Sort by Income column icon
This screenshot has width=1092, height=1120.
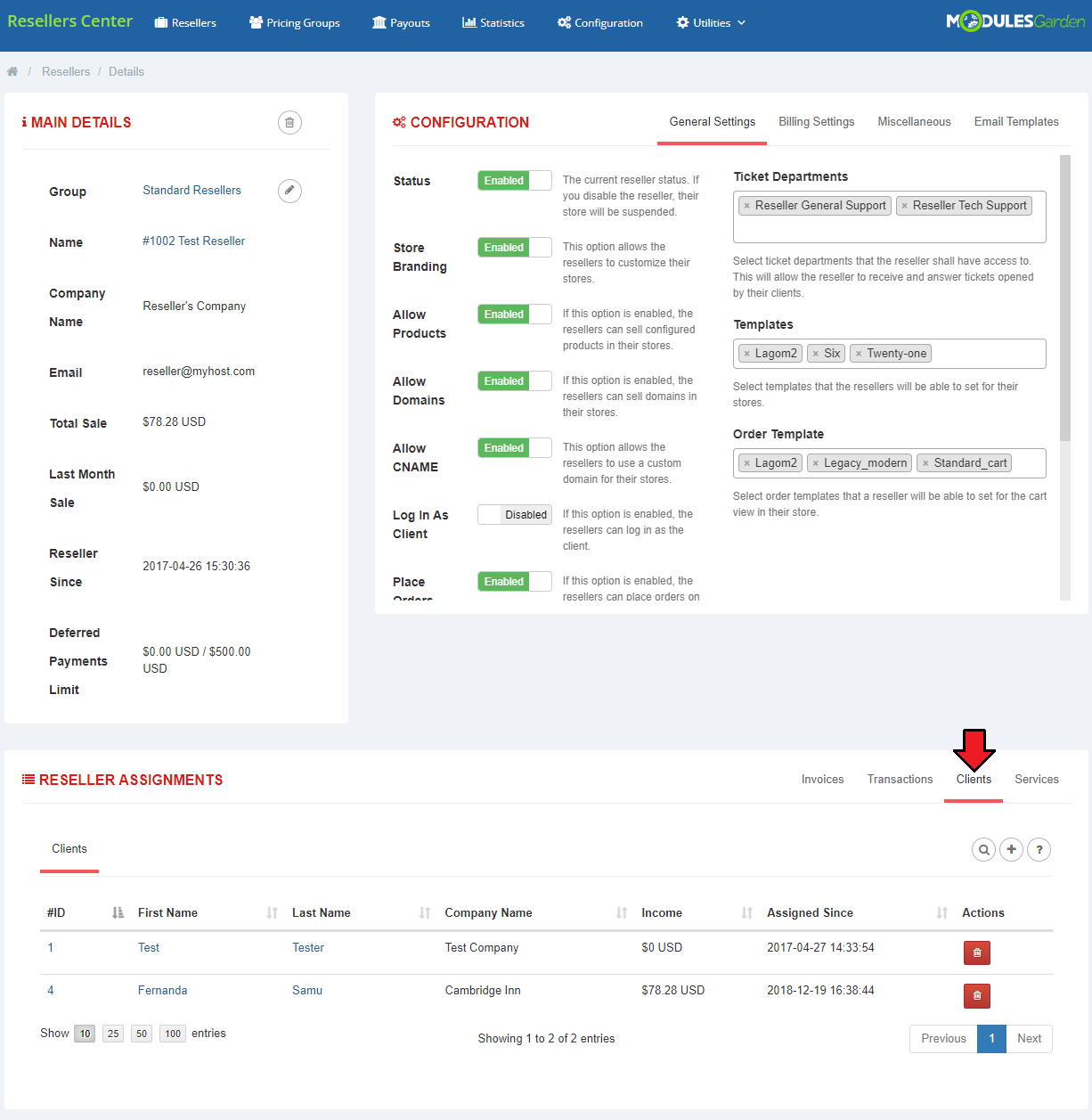(747, 912)
